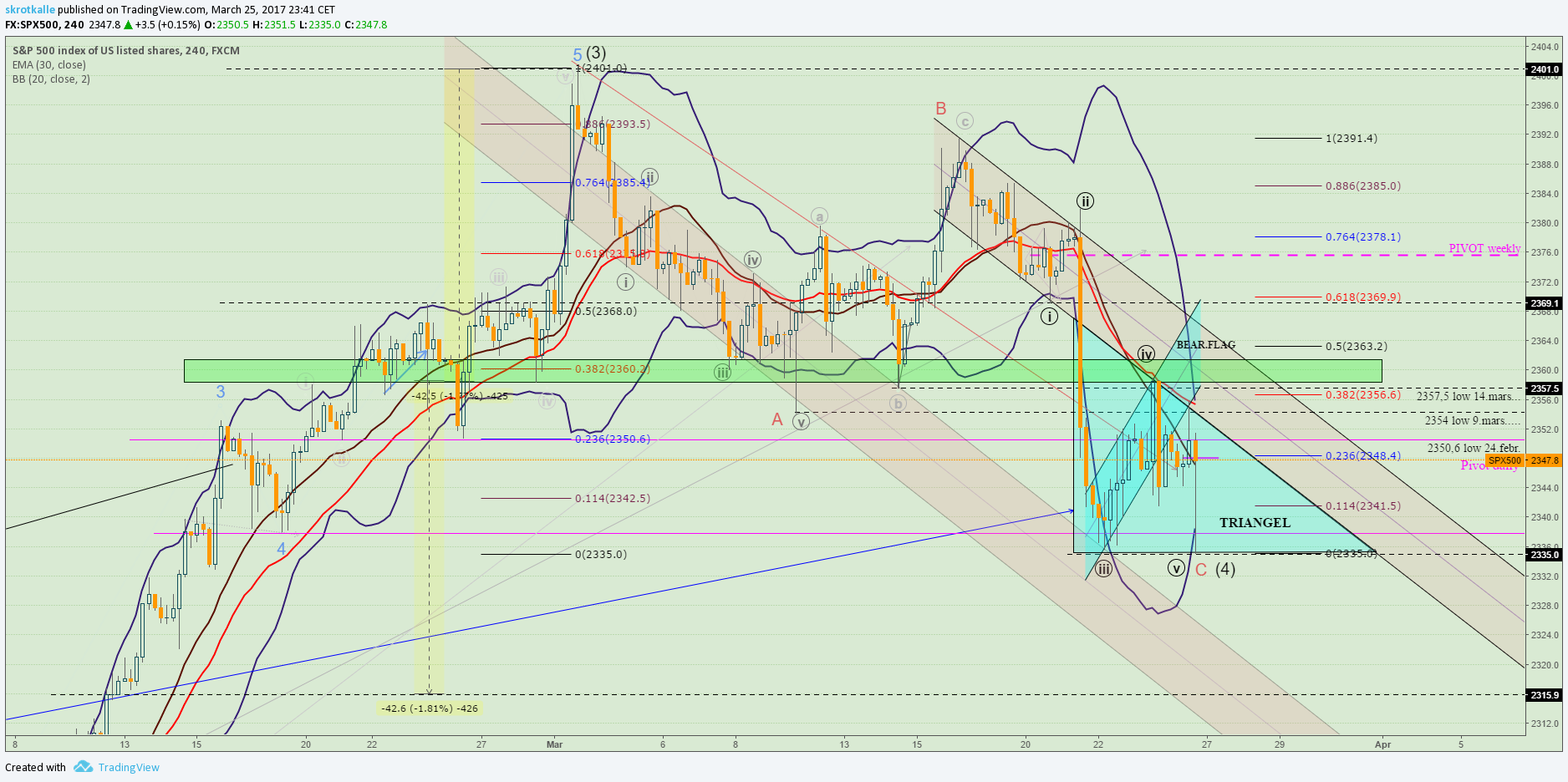Select the O:2350.5 open value
Screen dimensions: 1568x782
tap(226, 25)
